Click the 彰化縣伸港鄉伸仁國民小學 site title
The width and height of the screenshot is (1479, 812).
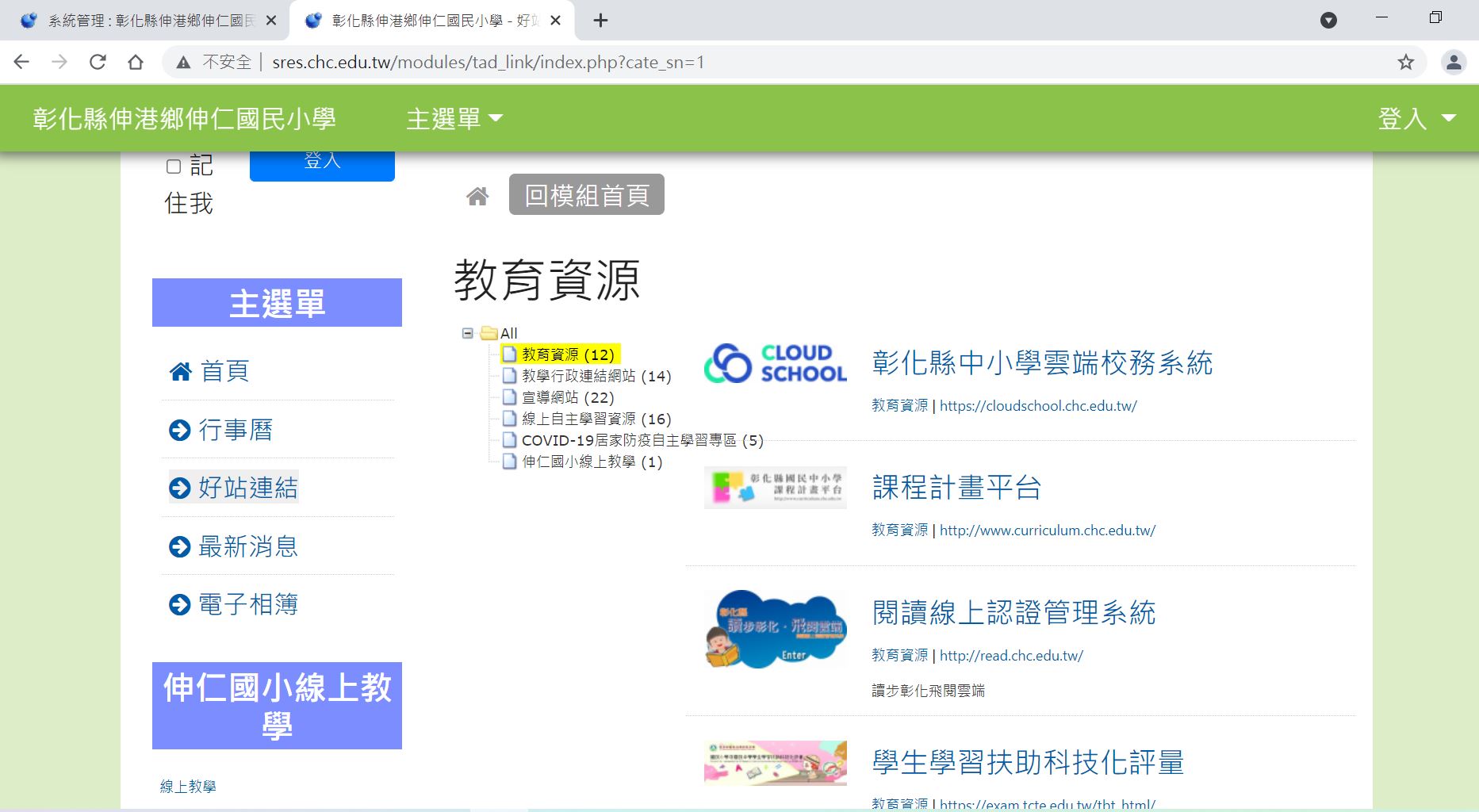click(184, 119)
